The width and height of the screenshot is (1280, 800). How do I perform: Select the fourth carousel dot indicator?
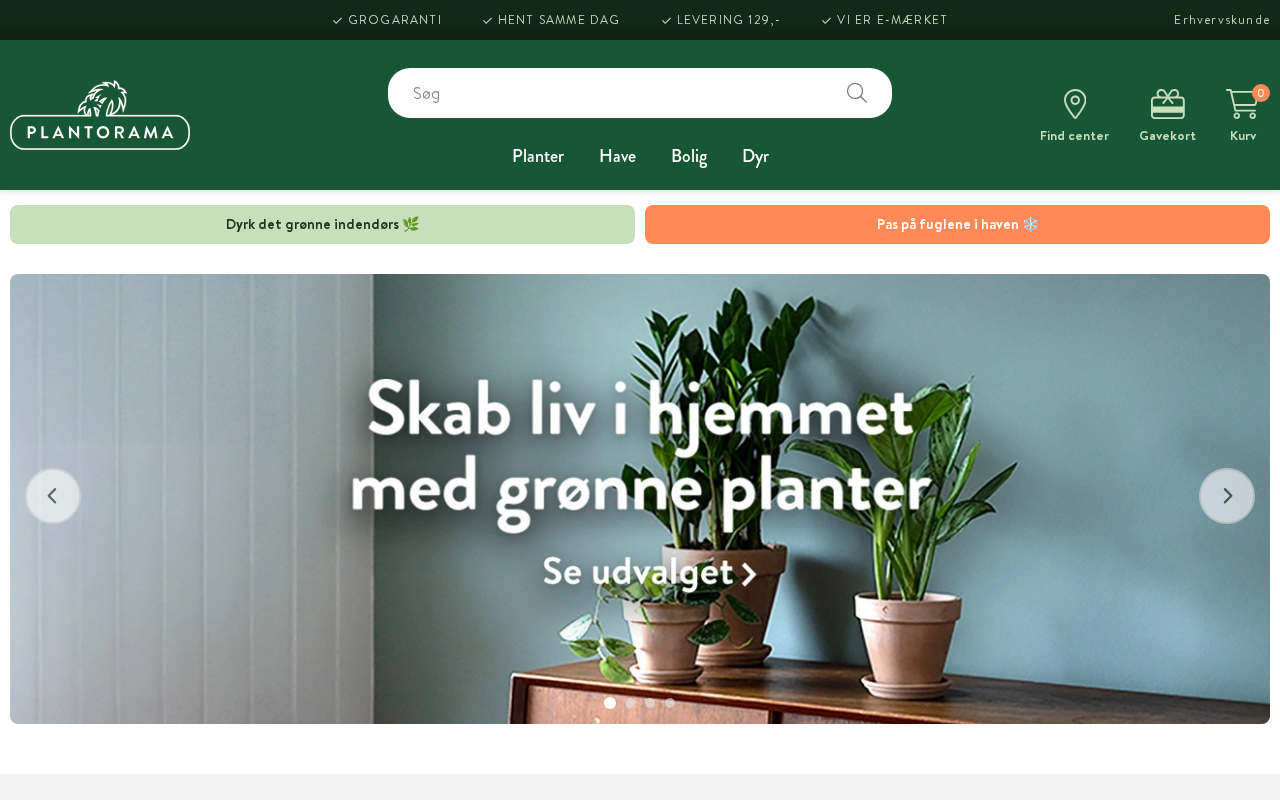(x=670, y=703)
